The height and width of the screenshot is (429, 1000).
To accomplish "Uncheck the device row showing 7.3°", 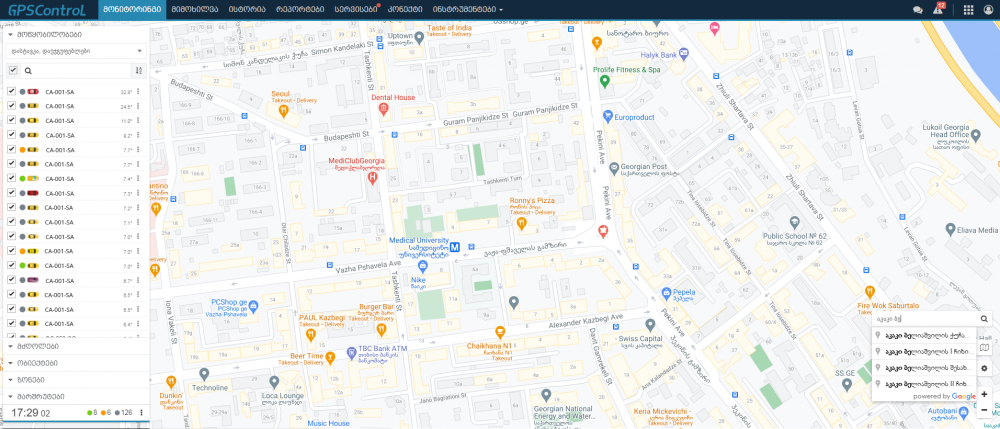I will tap(11, 193).
